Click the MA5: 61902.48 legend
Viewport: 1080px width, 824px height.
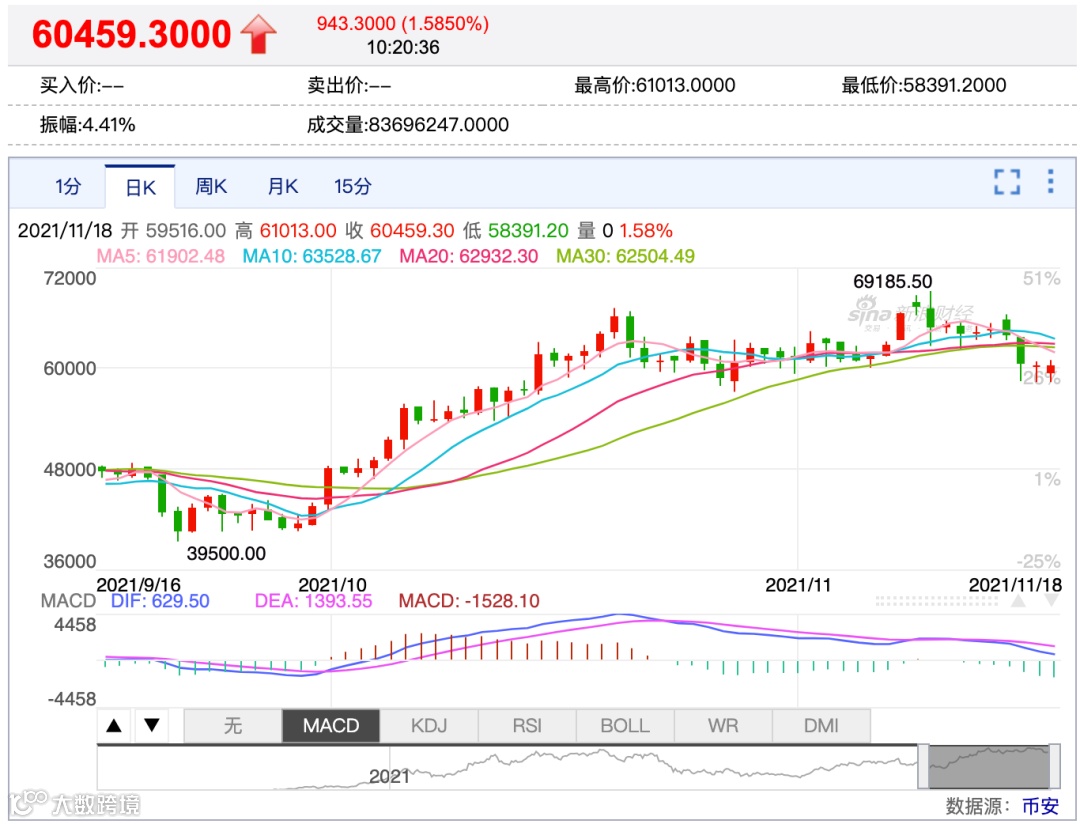coord(160,256)
